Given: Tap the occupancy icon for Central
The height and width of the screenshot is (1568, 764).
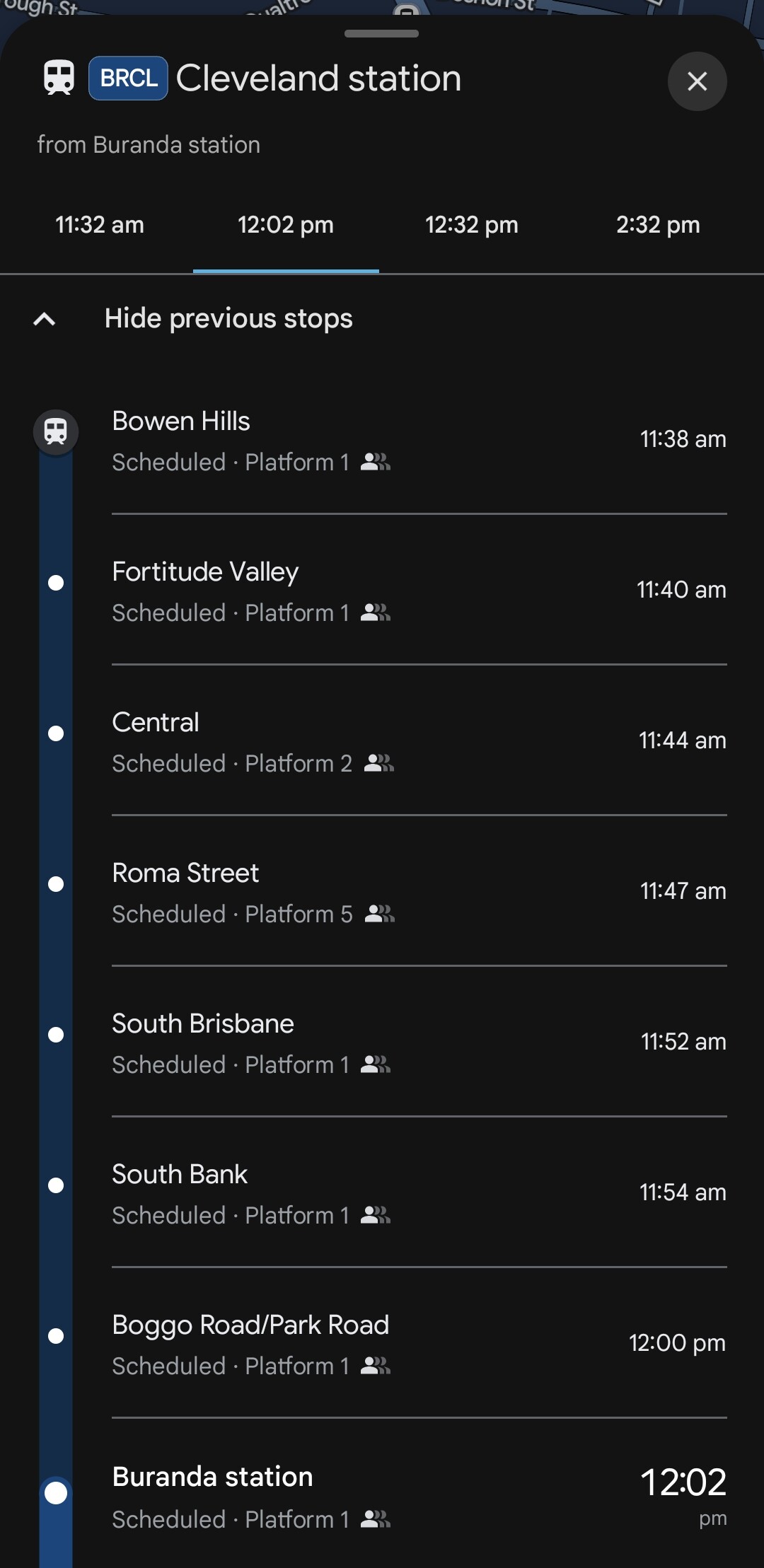Looking at the screenshot, I should [x=378, y=763].
